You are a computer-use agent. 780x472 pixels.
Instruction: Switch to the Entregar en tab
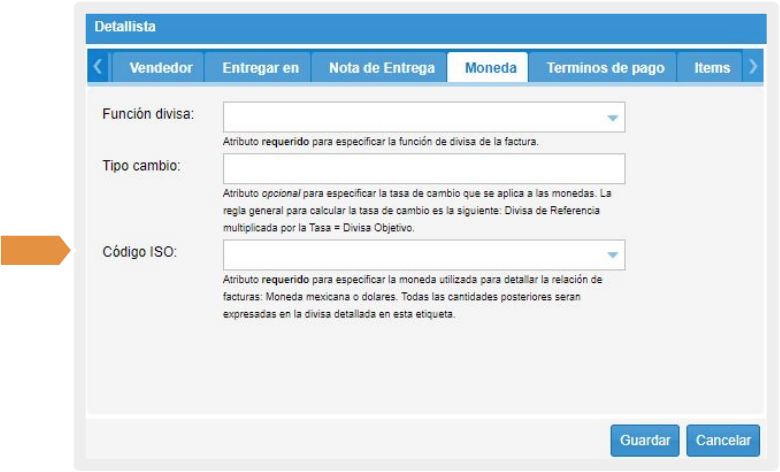260,68
